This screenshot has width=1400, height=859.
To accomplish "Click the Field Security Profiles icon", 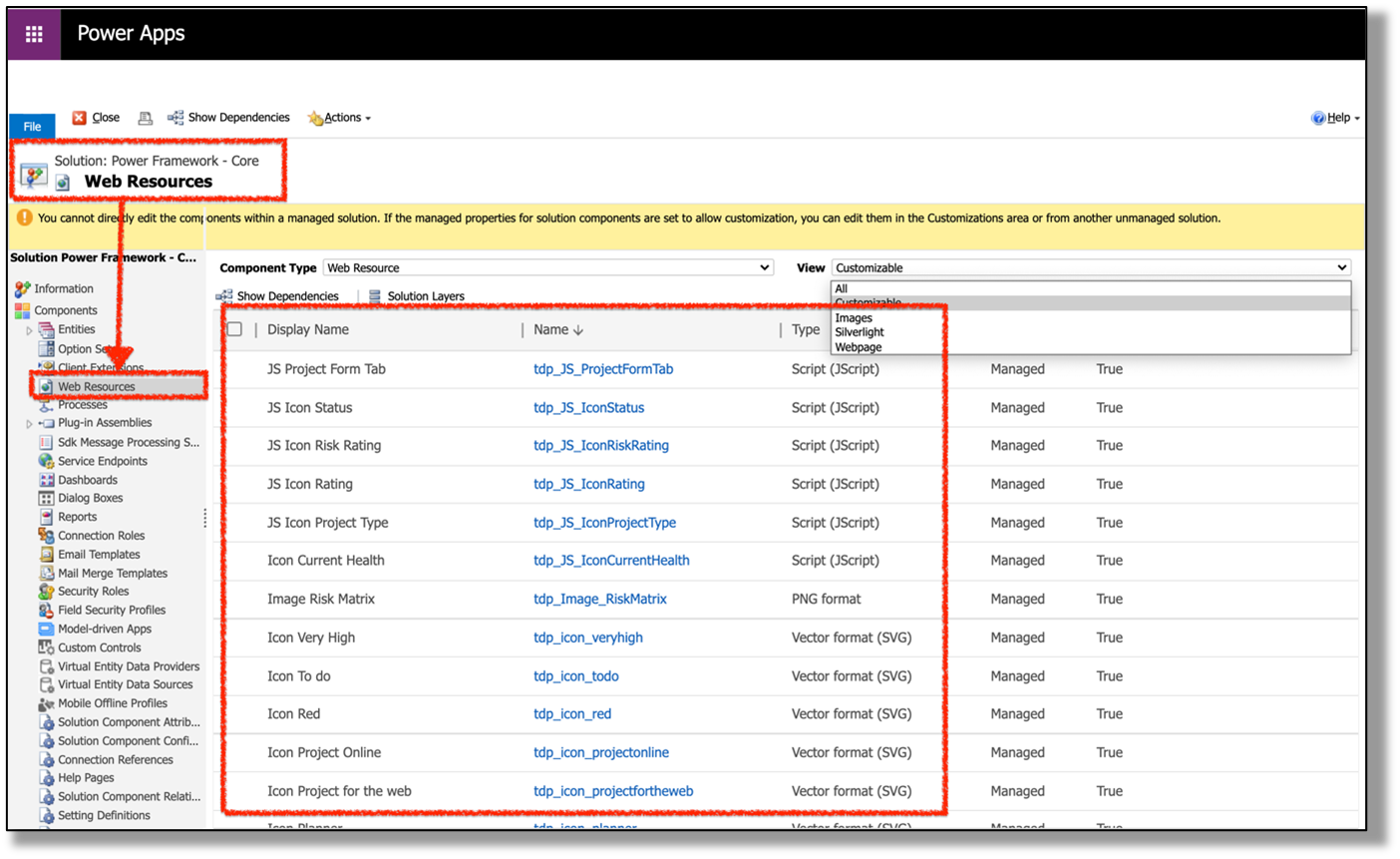I will (x=46, y=611).
